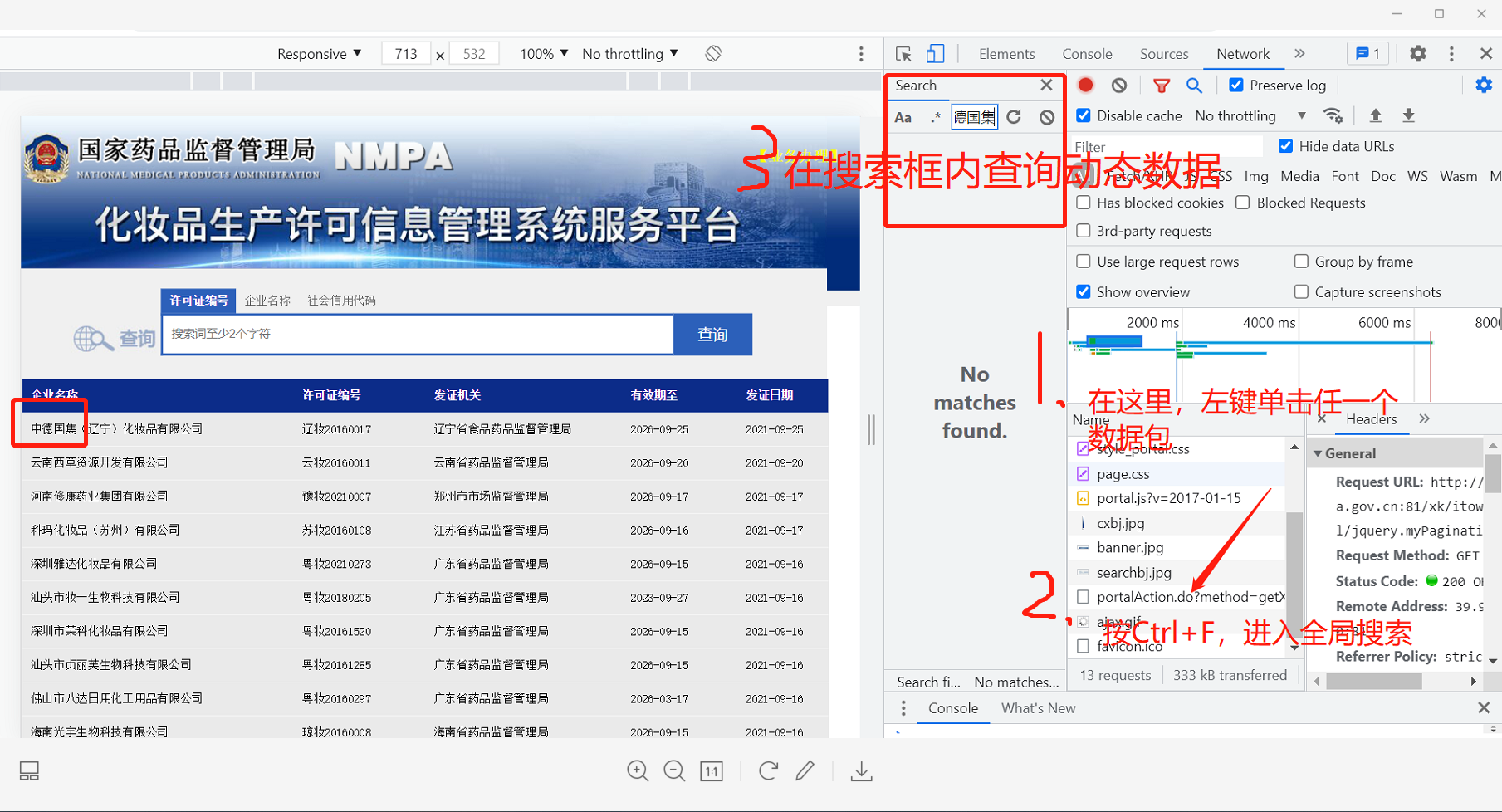Toggle regular expression search option
The image size is (1502, 812).
coord(936,117)
